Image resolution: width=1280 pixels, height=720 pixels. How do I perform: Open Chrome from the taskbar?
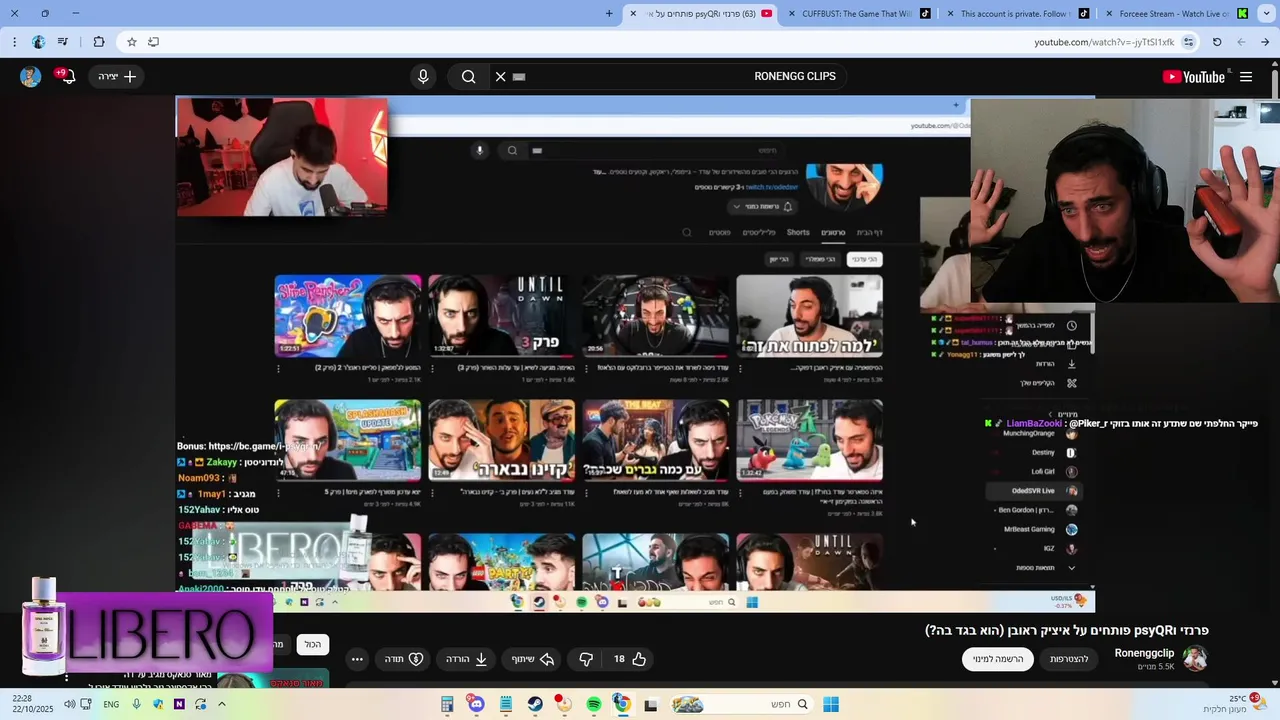[621, 704]
